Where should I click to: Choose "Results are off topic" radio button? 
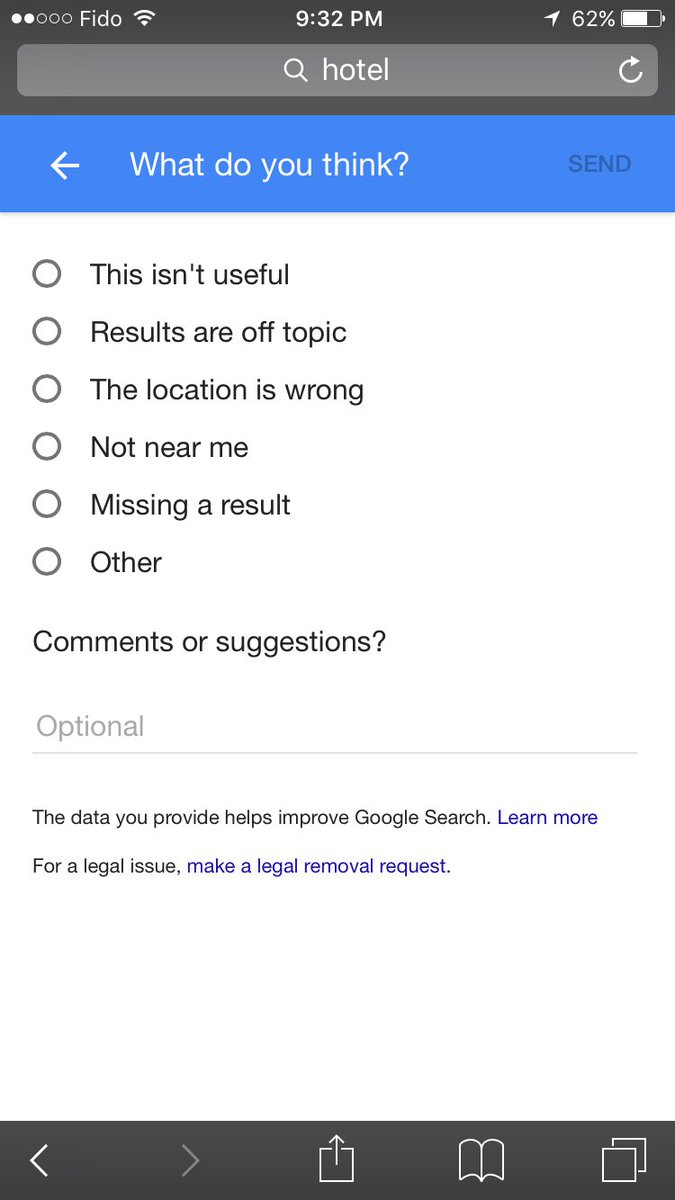click(x=47, y=332)
